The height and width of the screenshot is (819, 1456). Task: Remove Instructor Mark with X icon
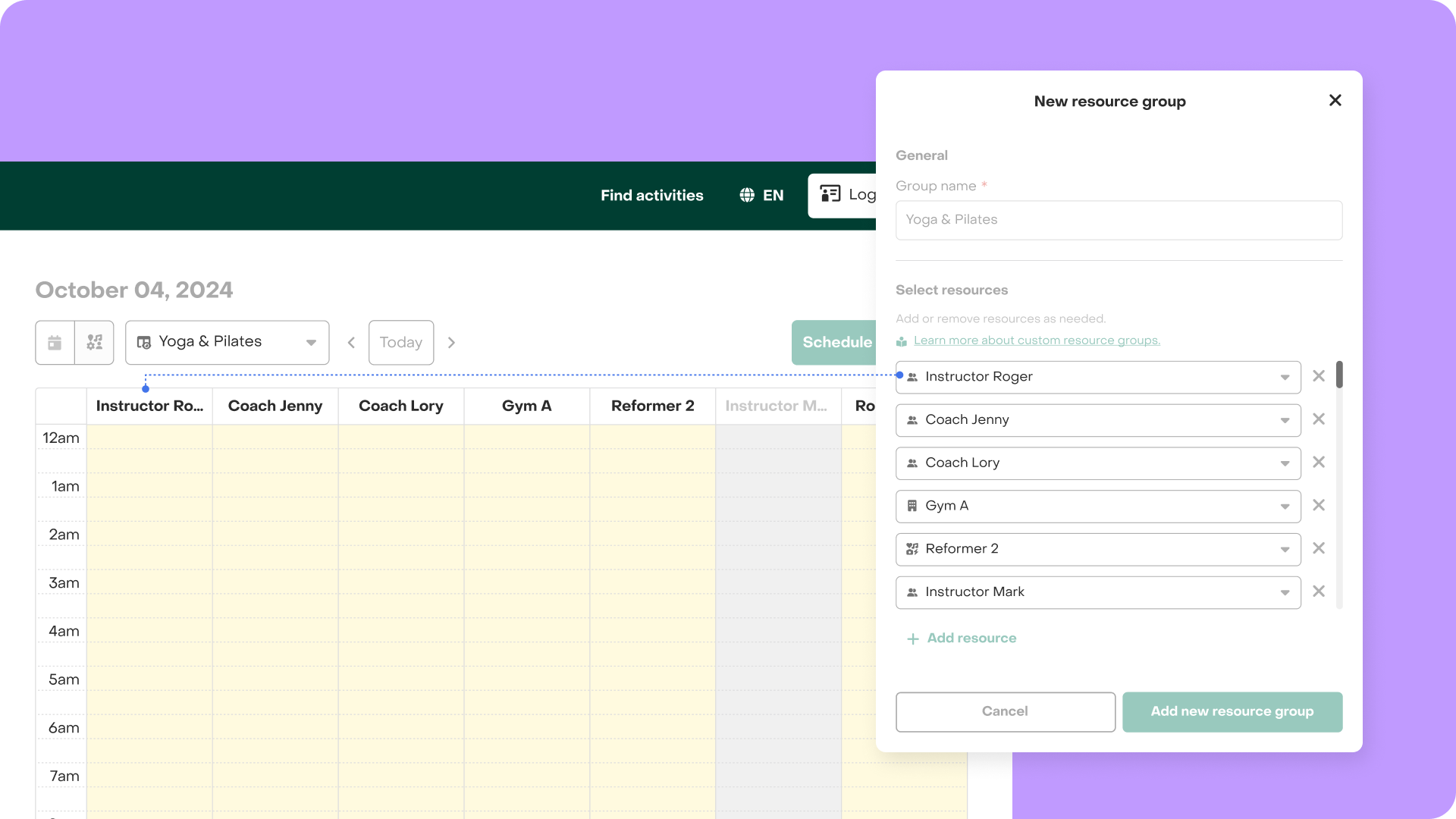1319,591
